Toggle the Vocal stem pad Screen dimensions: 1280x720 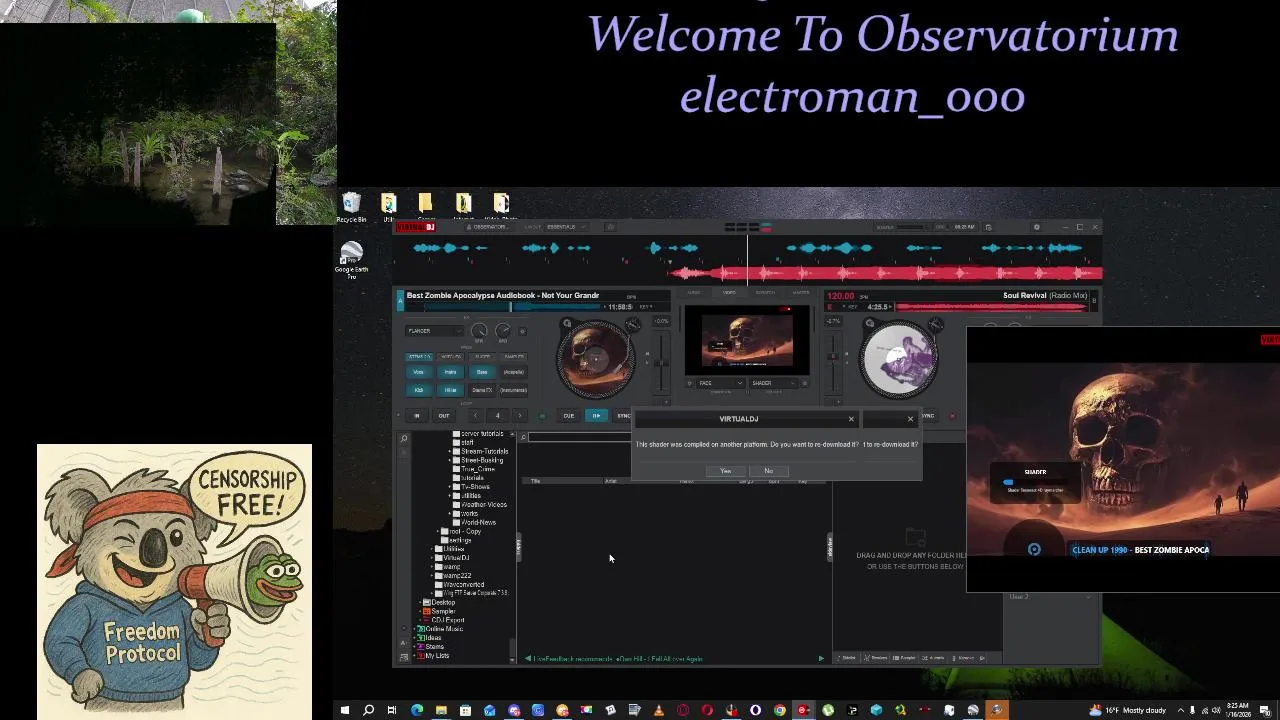coord(419,372)
